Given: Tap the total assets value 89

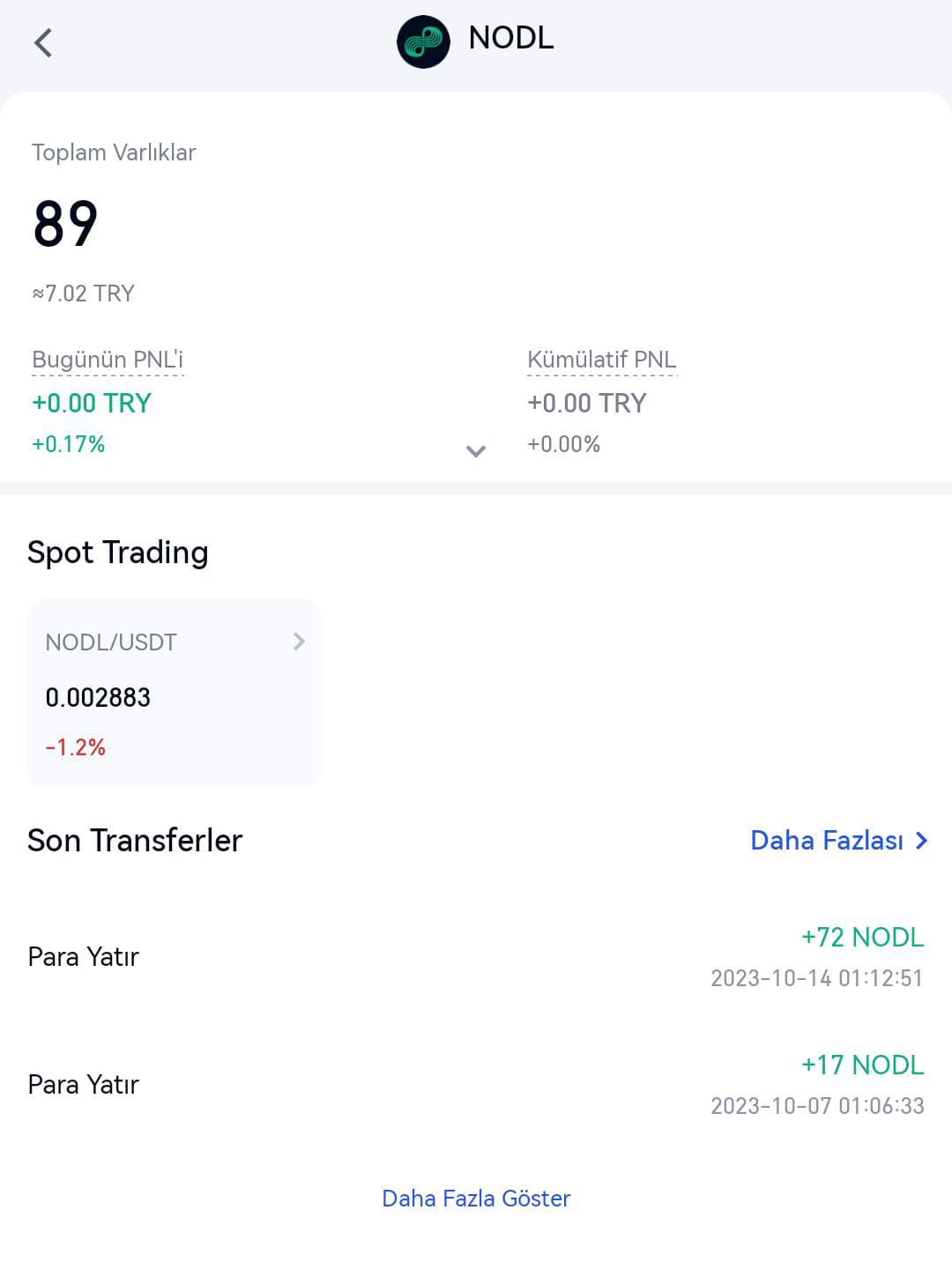Looking at the screenshot, I should (65, 224).
